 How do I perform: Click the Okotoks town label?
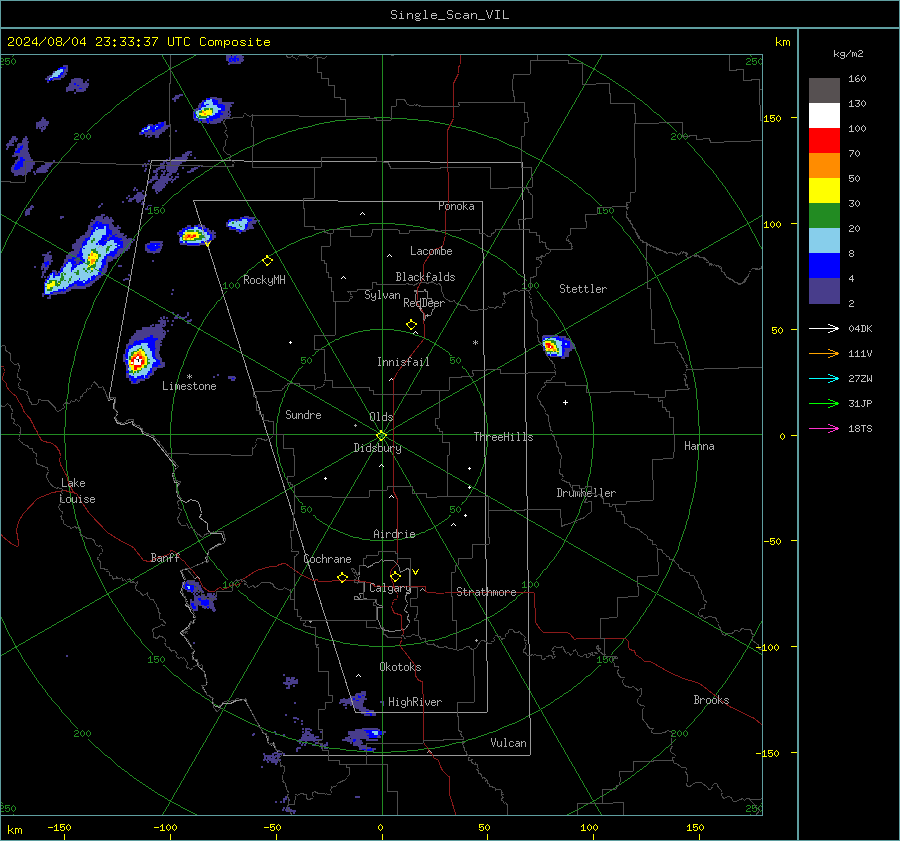click(x=400, y=667)
